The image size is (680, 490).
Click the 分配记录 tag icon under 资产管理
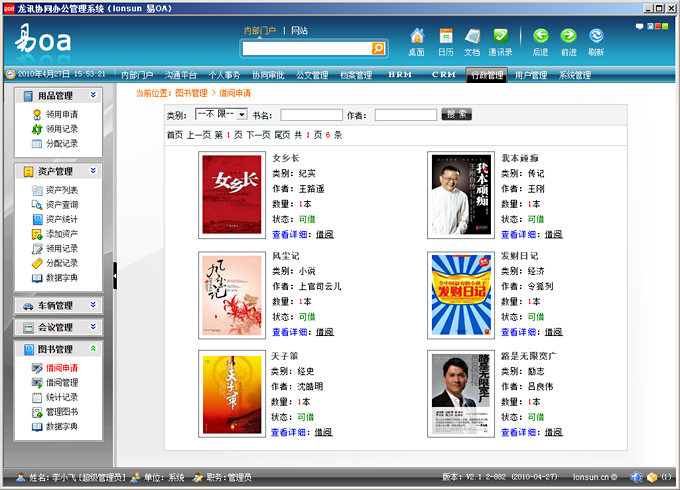pos(37,263)
